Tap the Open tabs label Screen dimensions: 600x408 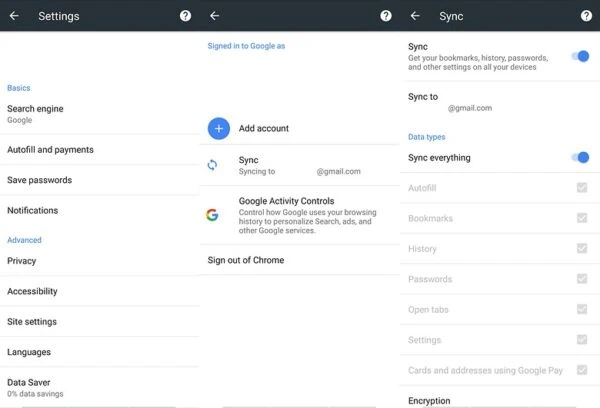(428, 309)
